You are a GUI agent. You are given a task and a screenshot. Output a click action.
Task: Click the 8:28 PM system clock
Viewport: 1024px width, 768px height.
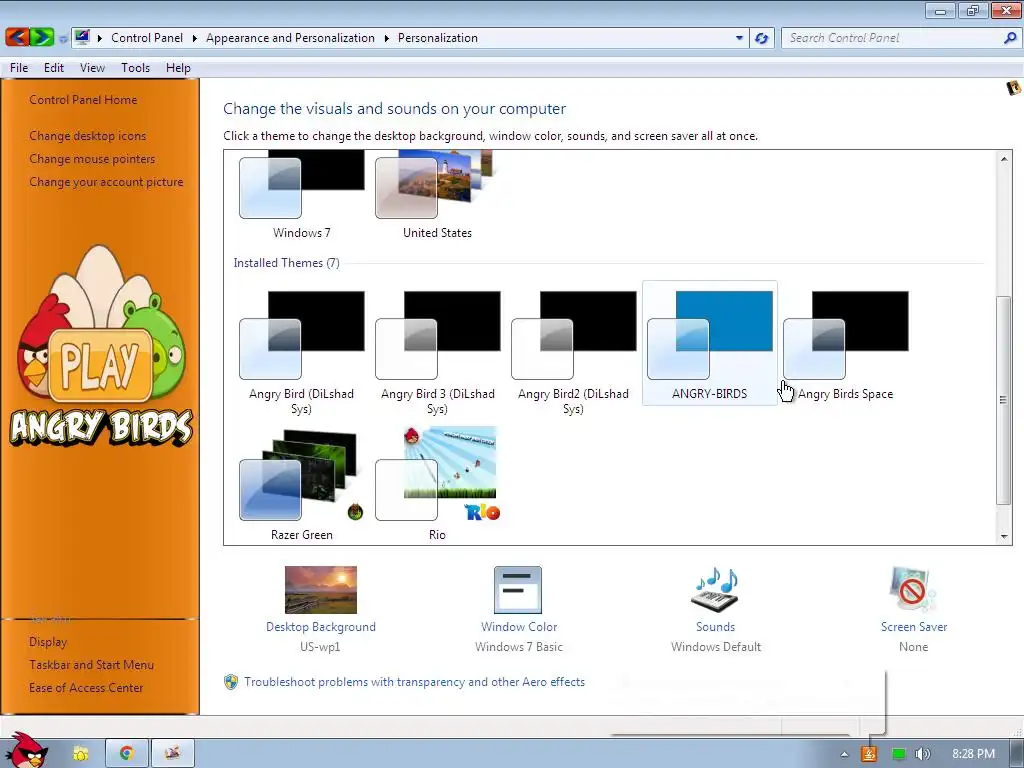click(x=973, y=754)
